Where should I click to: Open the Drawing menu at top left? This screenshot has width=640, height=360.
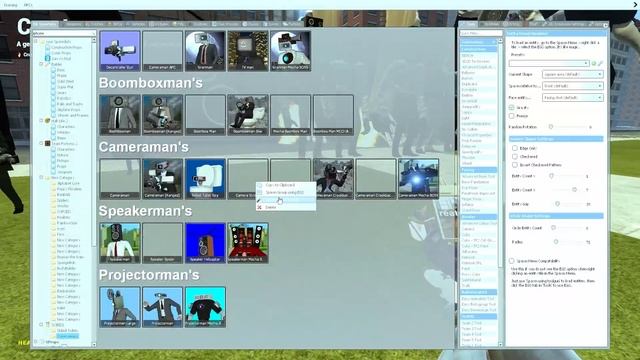pyautogui.click(x=11, y=5)
